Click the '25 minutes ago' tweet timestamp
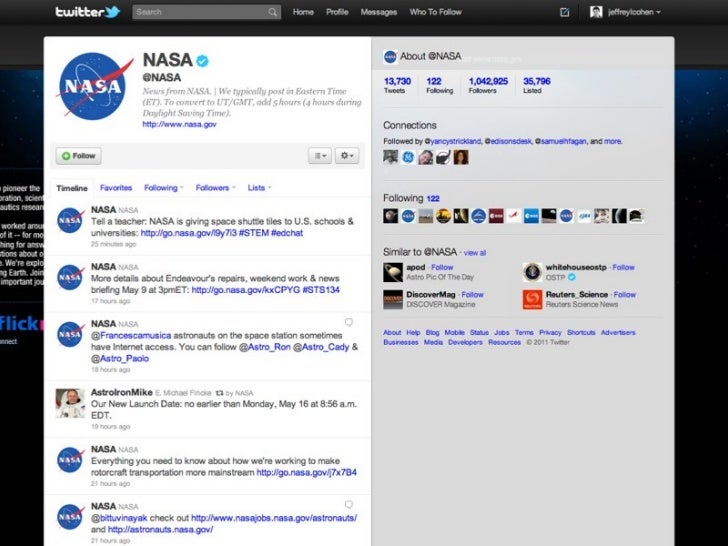This screenshot has height=546, width=728. tap(113, 244)
